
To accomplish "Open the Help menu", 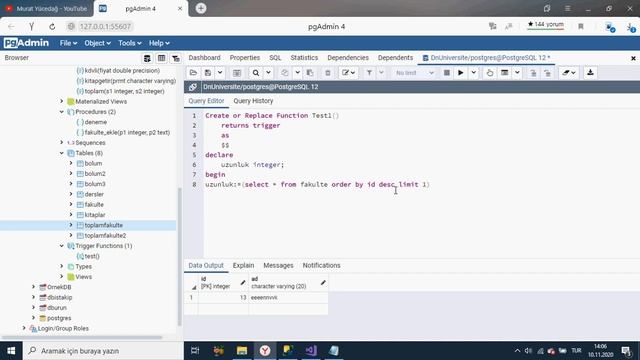I will pyautogui.click(x=159, y=43).
